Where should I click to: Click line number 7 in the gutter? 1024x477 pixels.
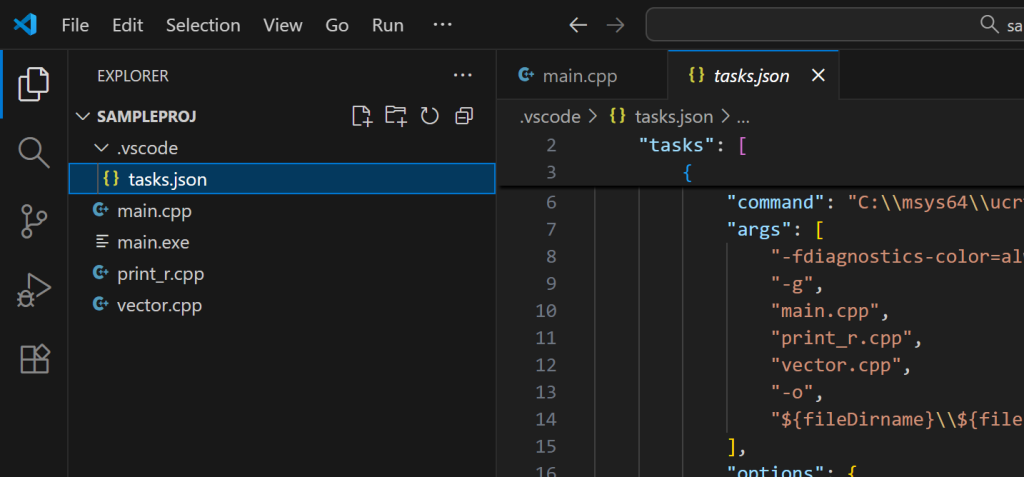[x=549, y=229]
